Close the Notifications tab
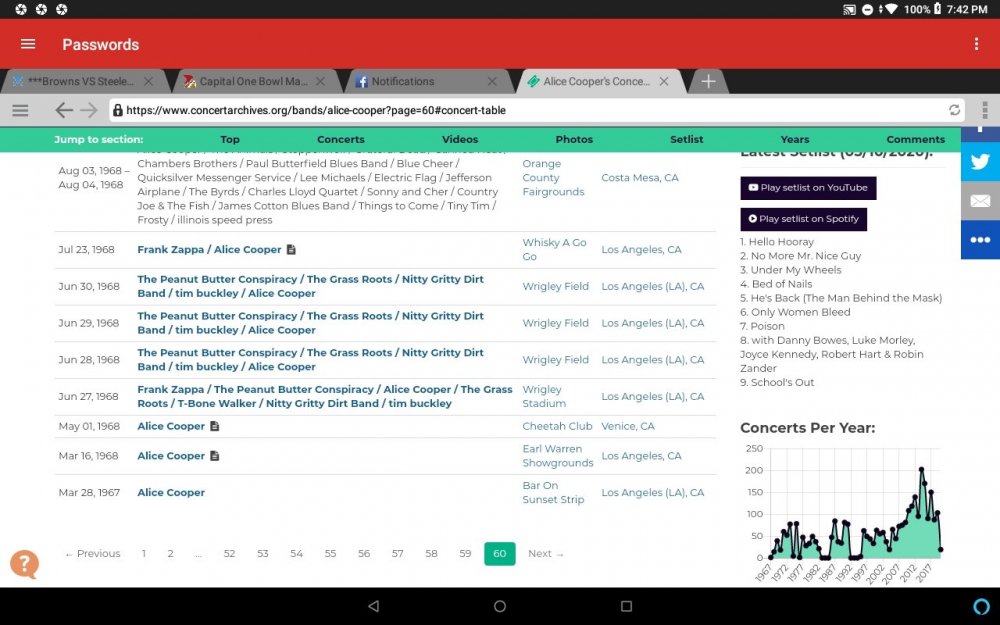The image size is (1000, 625). coord(492,82)
